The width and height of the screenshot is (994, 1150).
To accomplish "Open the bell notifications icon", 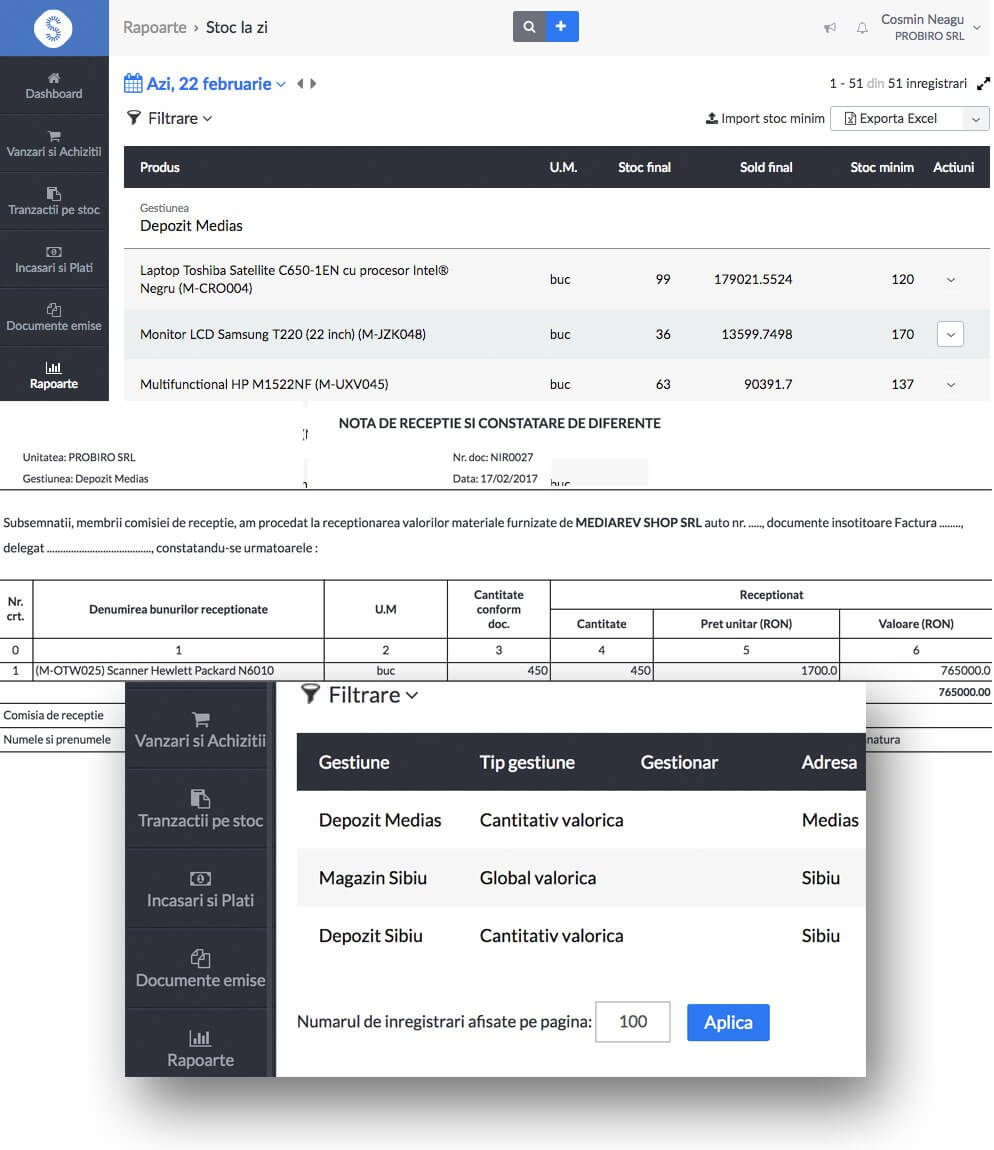I will tap(862, 28).
